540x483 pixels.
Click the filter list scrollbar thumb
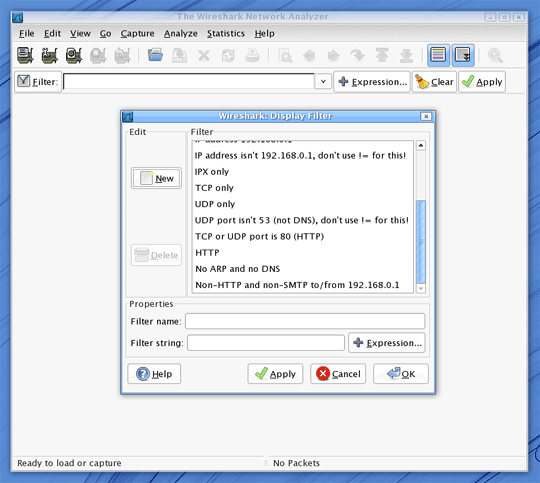pyautogui.click(x=421, y=242)
